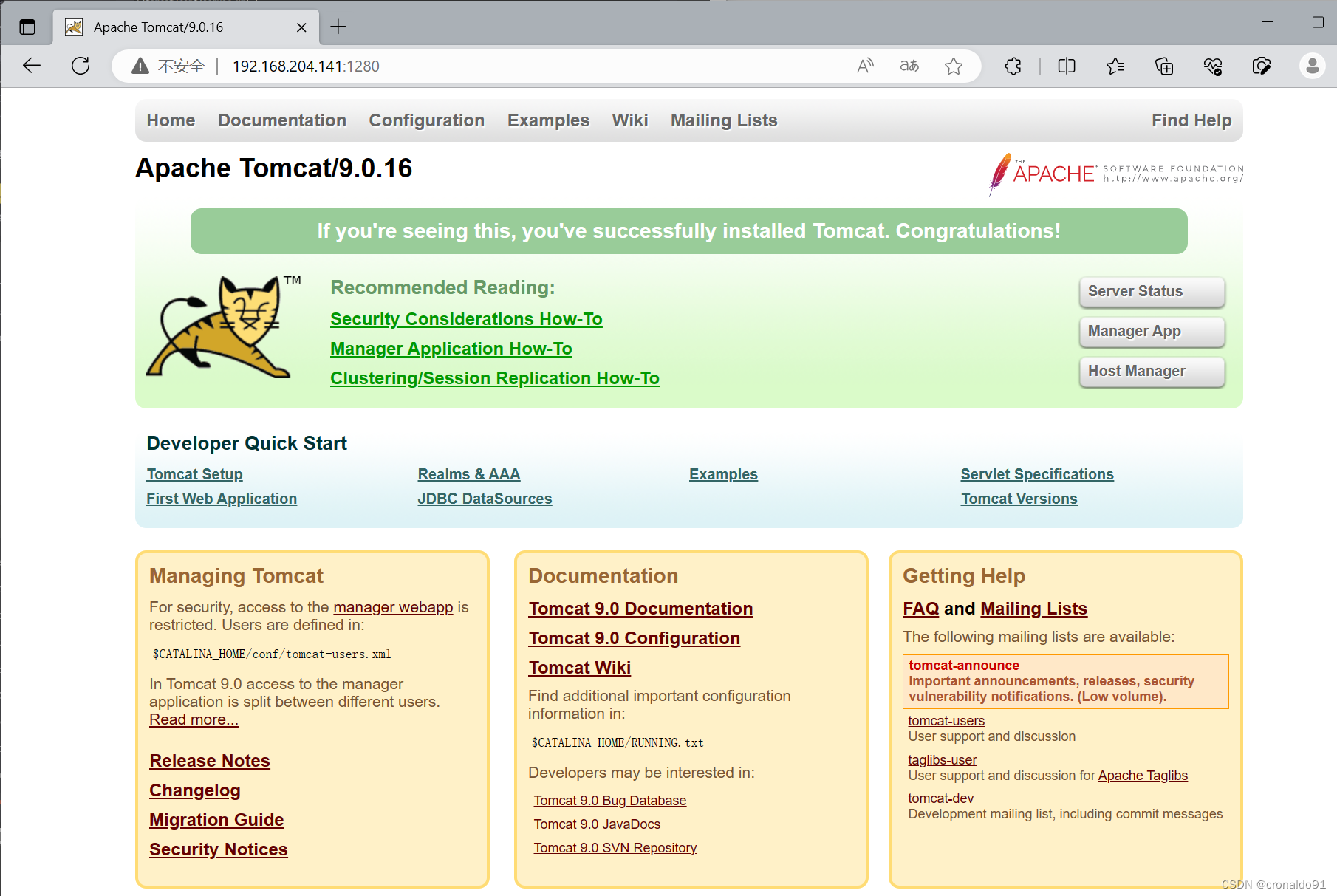Open the tomcat-users mailing list link

click(x=946, y=721)
